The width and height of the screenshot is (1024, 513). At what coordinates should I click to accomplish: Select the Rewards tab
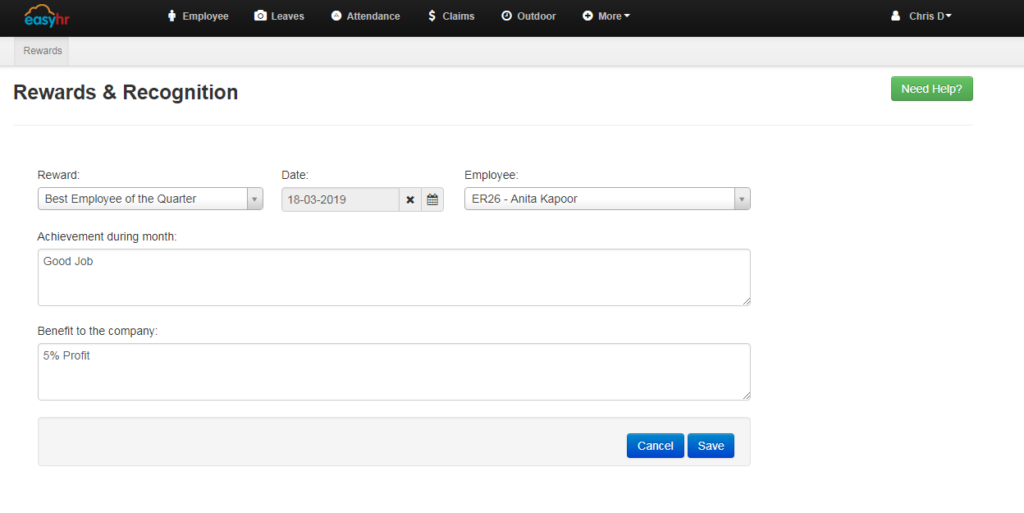tap(42, 51)
